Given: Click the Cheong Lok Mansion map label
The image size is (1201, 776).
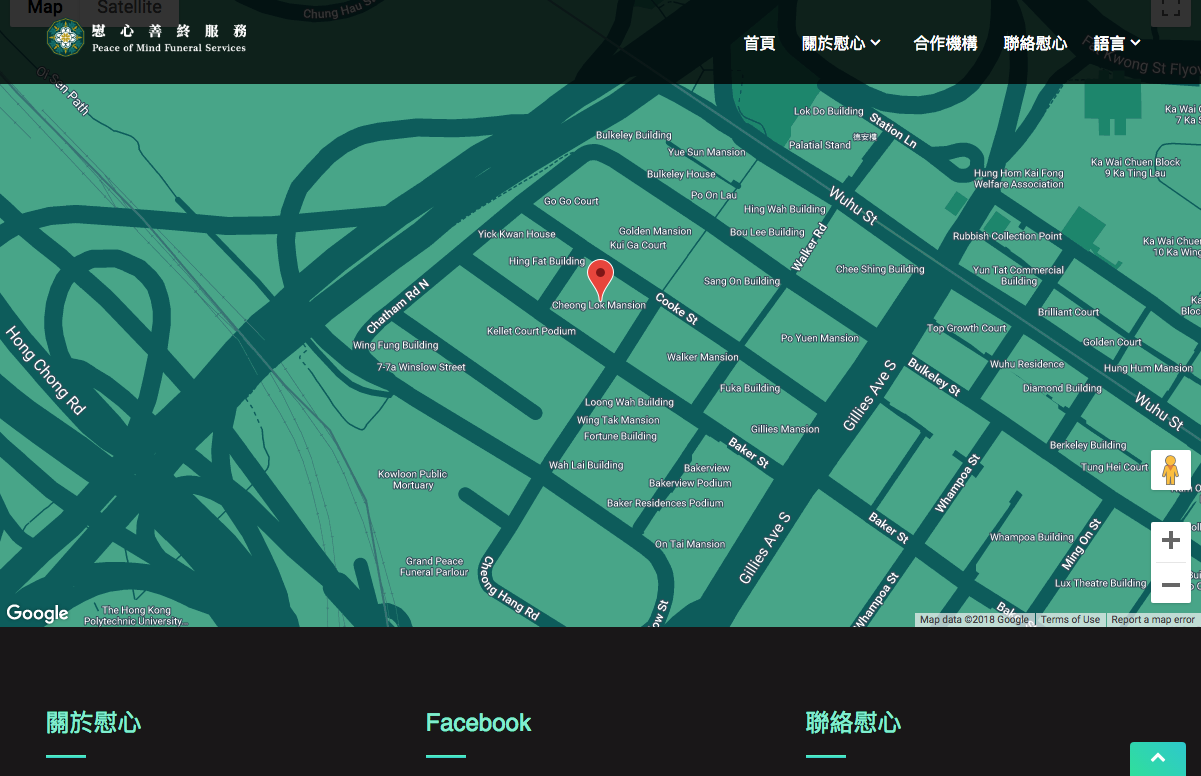Looking at the screenshot, I should [599, 306].
